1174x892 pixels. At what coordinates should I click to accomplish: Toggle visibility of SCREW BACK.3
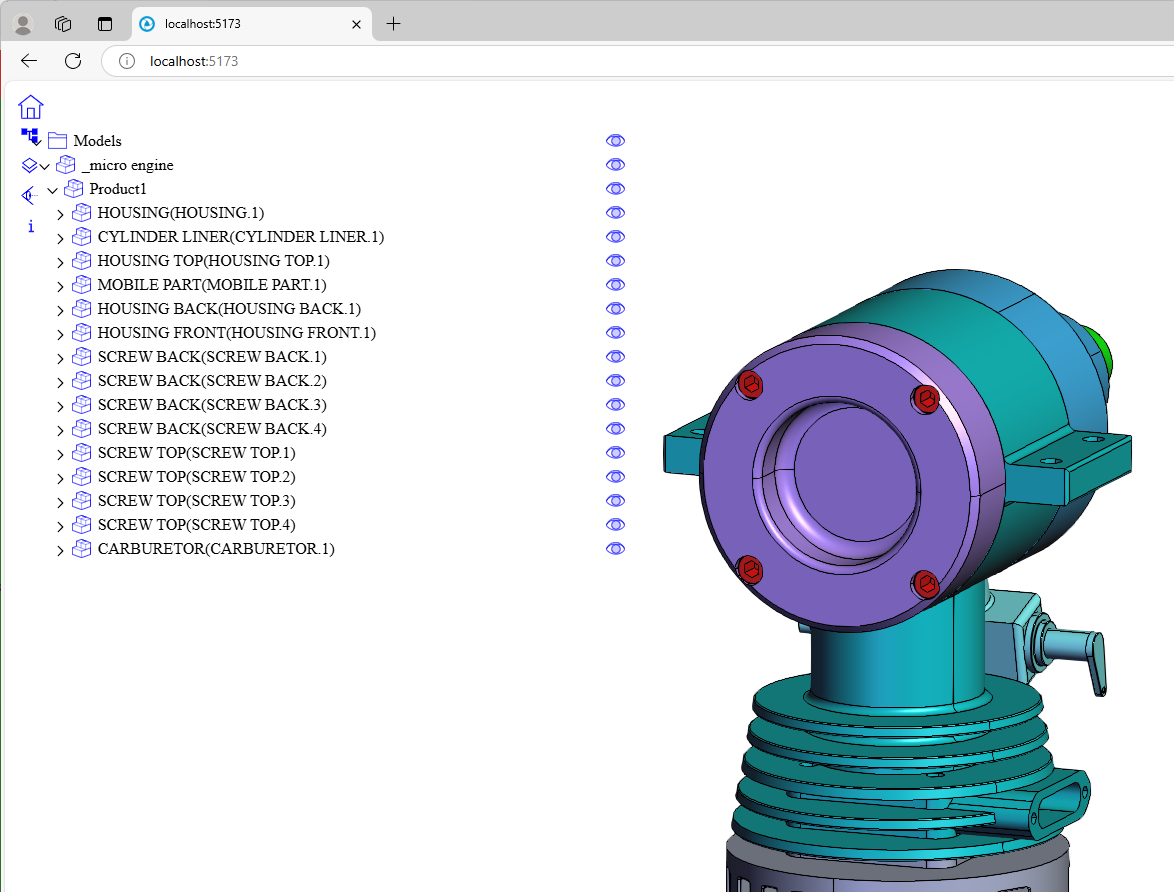coord(615,405)
